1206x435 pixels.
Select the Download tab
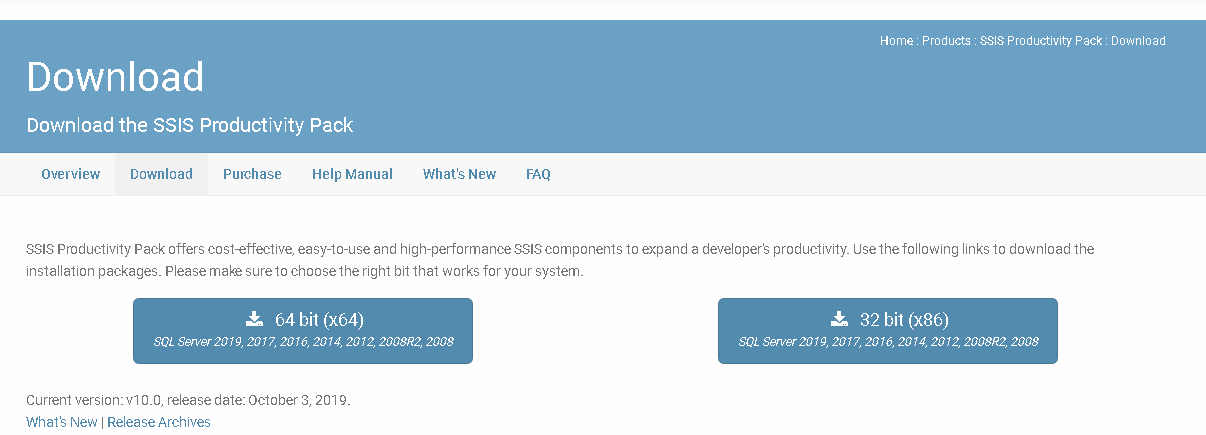[x=161, y=174]
